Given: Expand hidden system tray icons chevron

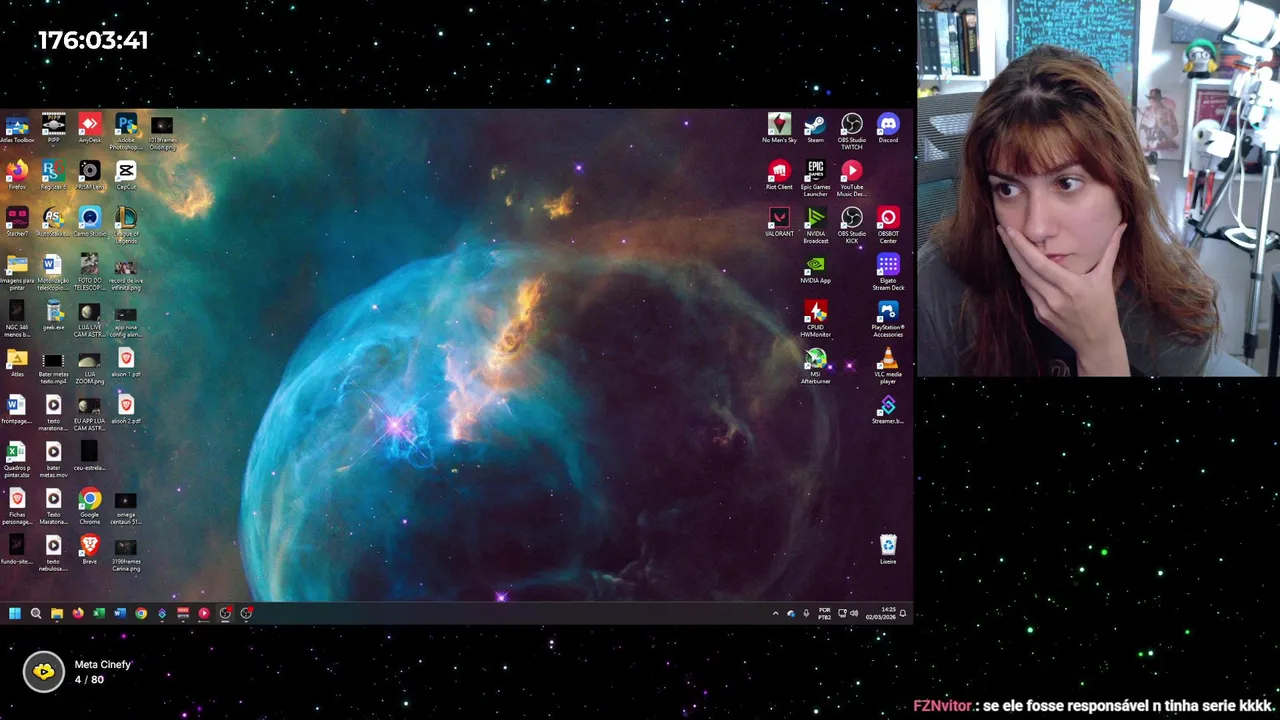Looking at the screenshot, I should coord(775,613).
